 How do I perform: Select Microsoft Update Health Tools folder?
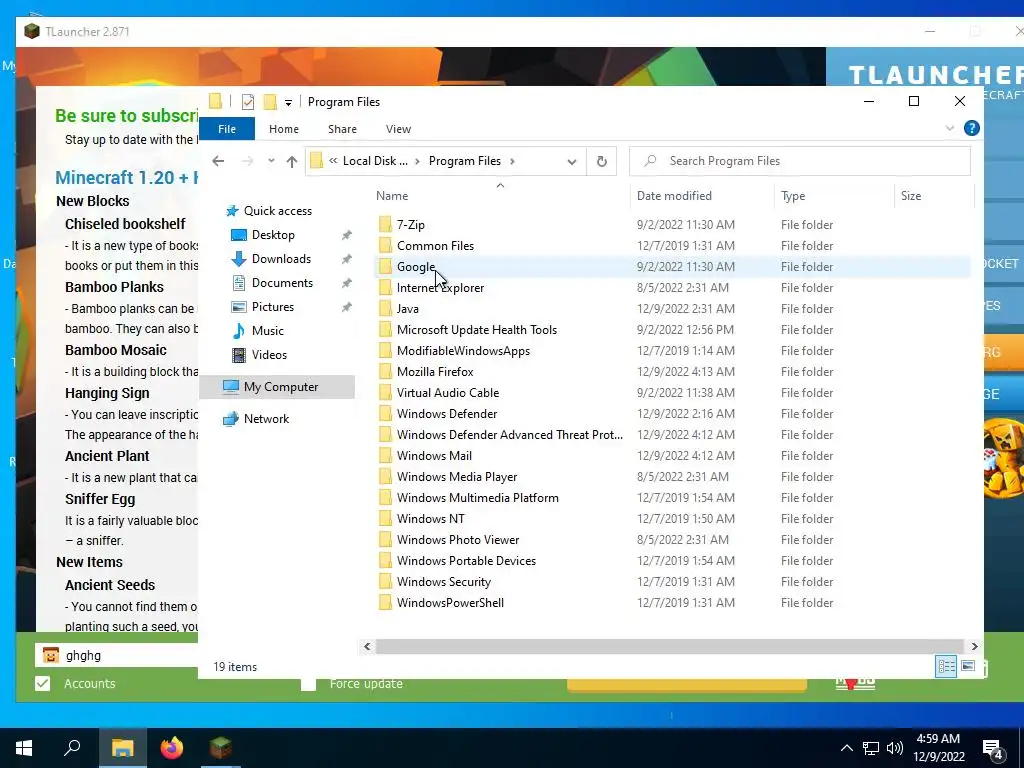(477, 330)
